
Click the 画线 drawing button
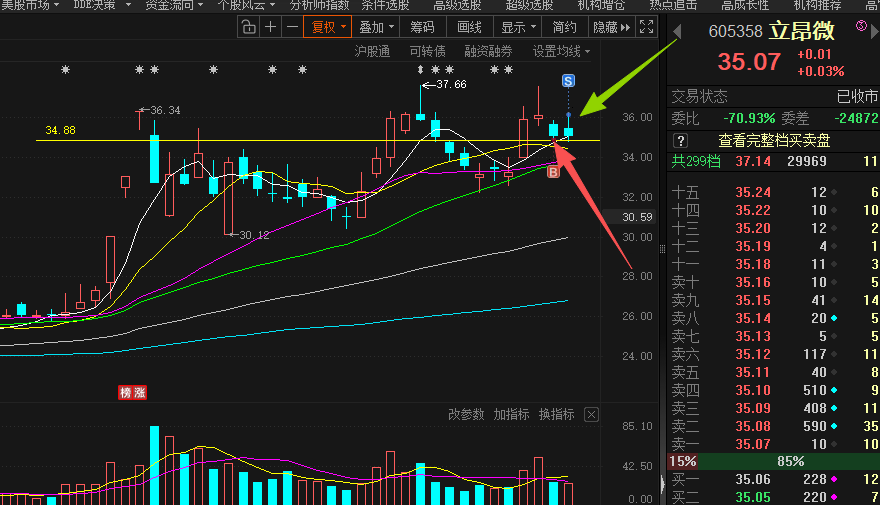(469, 27)
